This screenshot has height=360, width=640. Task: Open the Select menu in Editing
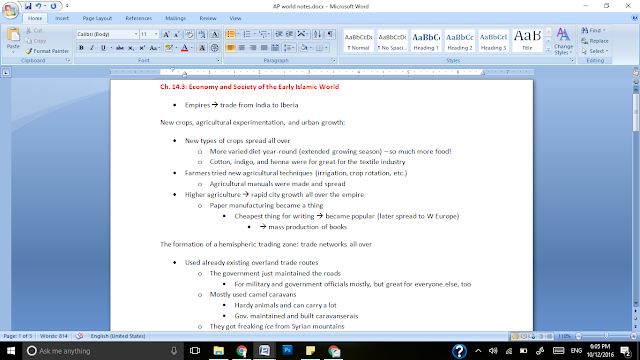pyautogui.click(x=595, y=51)
